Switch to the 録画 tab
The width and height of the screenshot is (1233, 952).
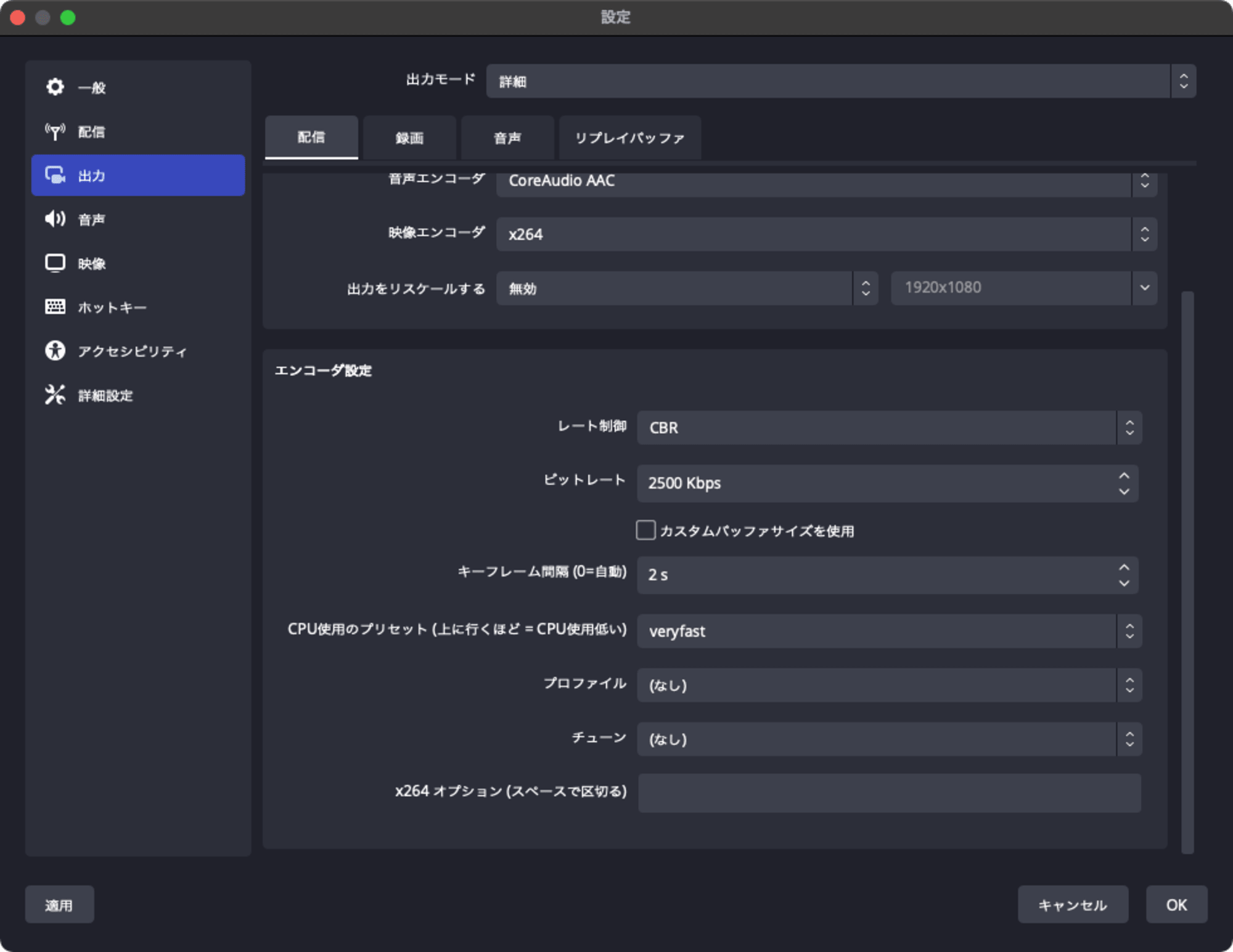coord(409,137)
